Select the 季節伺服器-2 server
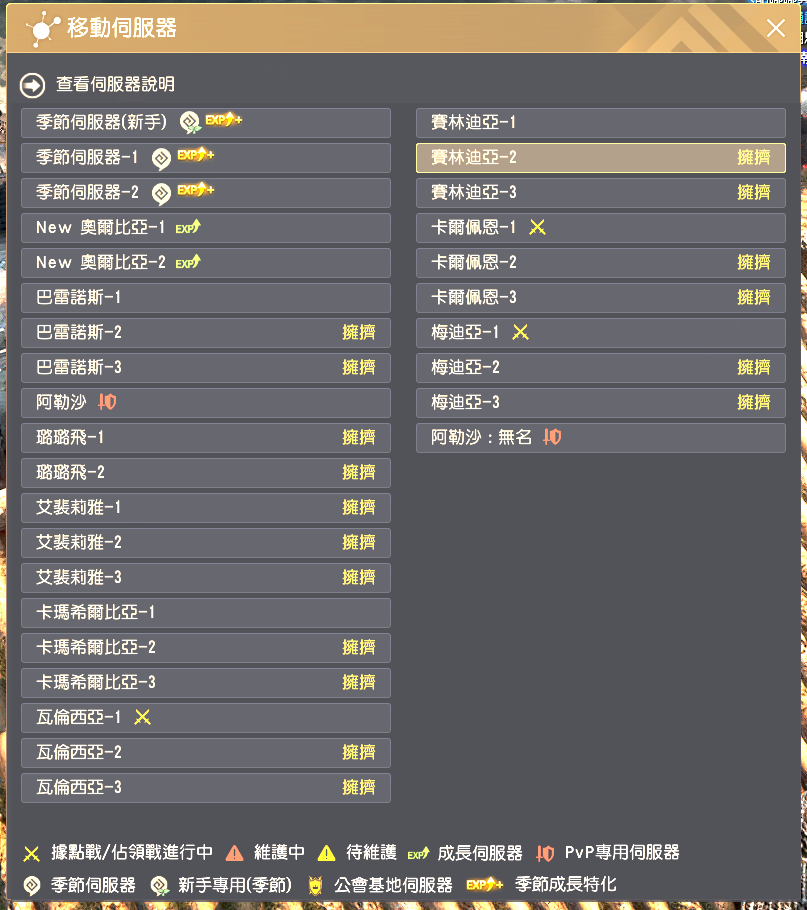Image resolution: width=807 pixels, height=910 pixels. pyautogui.click(x=206, y=193)
